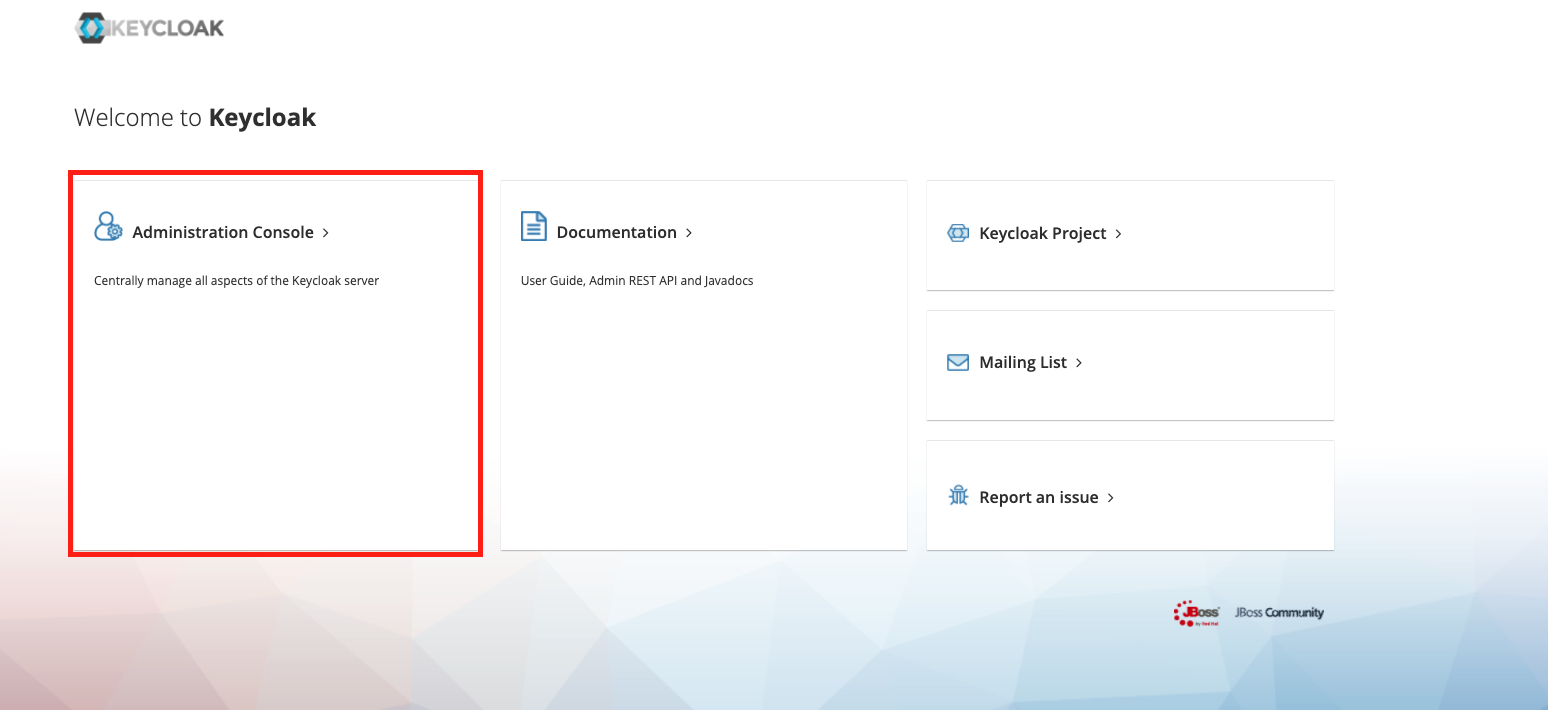The width and height of the screenshot is (1548, 710).
Task: Open the Mailing List link
Action: click(1023, 362)
